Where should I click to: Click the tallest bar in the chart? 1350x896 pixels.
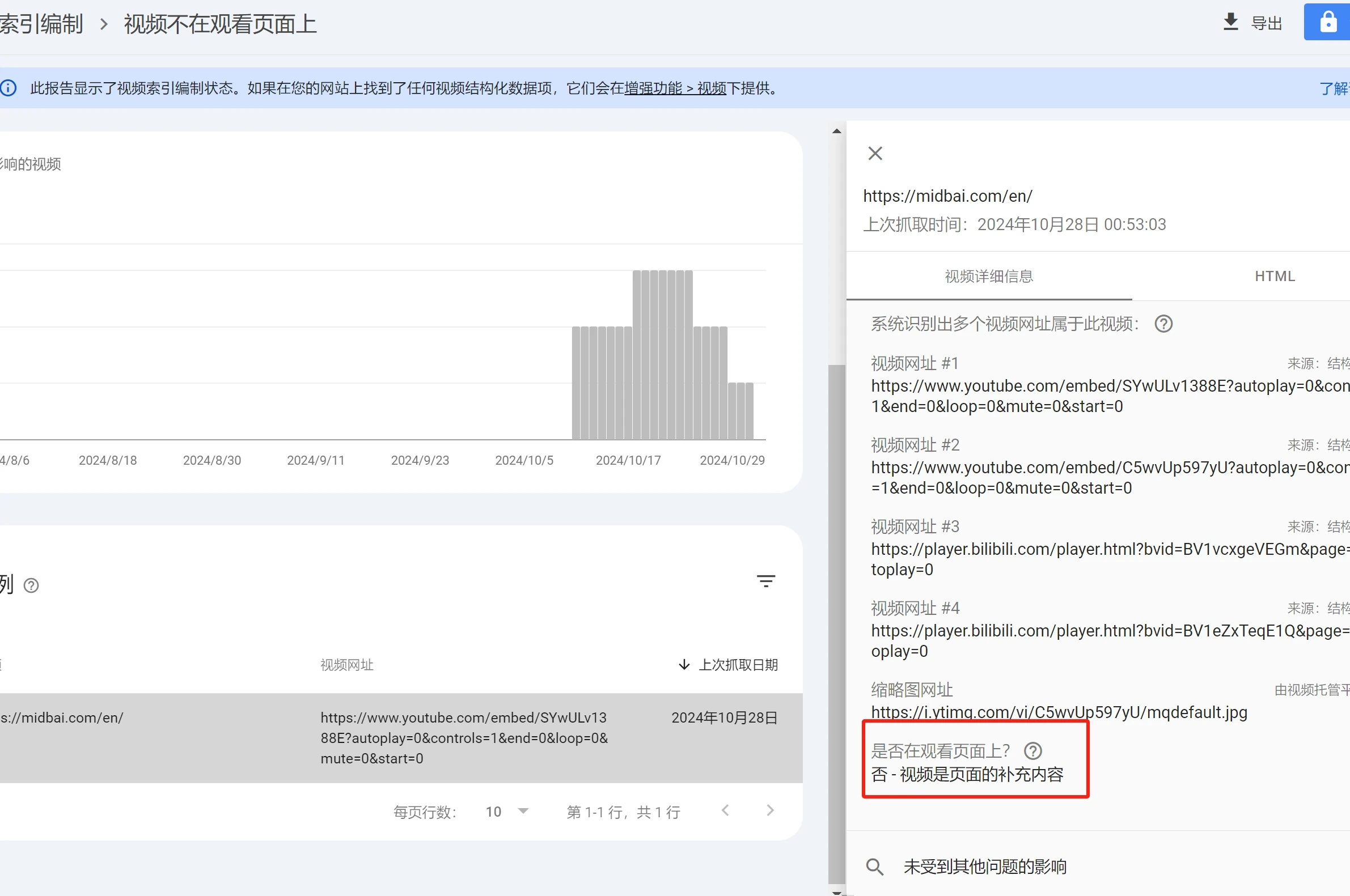[662, 354]
